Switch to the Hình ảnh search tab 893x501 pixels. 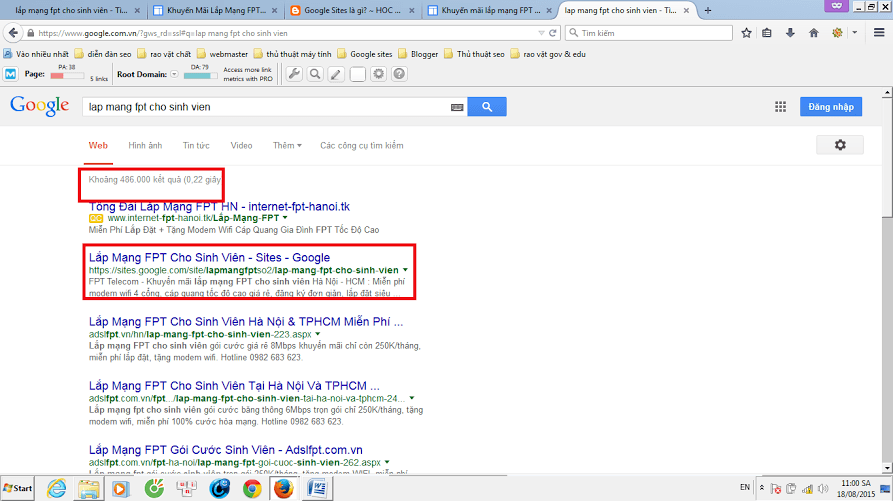coord(145,145)
